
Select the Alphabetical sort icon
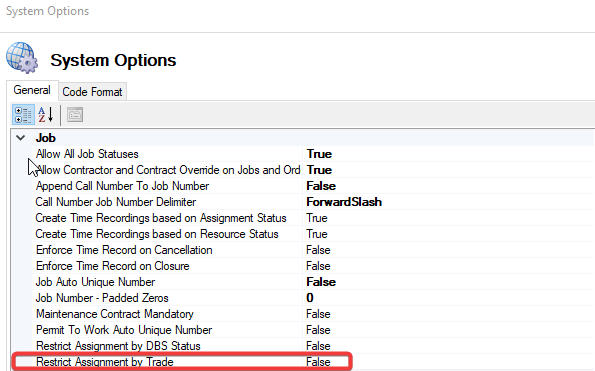click(46, 115)
